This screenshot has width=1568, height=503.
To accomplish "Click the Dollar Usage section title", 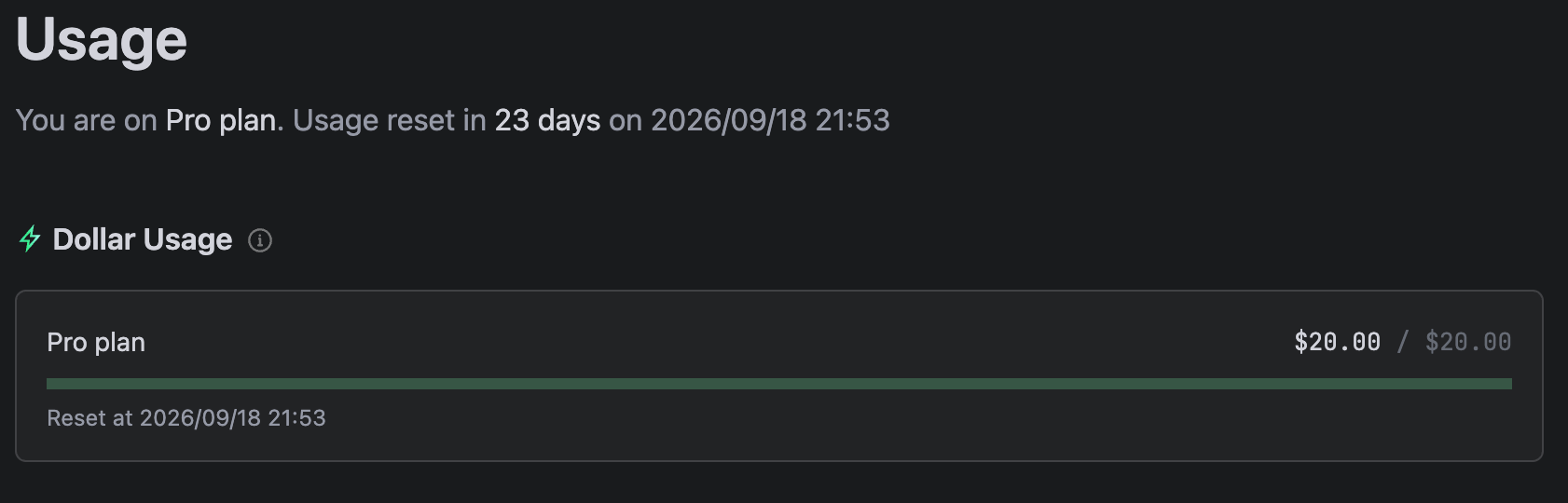I will (143, 239).
